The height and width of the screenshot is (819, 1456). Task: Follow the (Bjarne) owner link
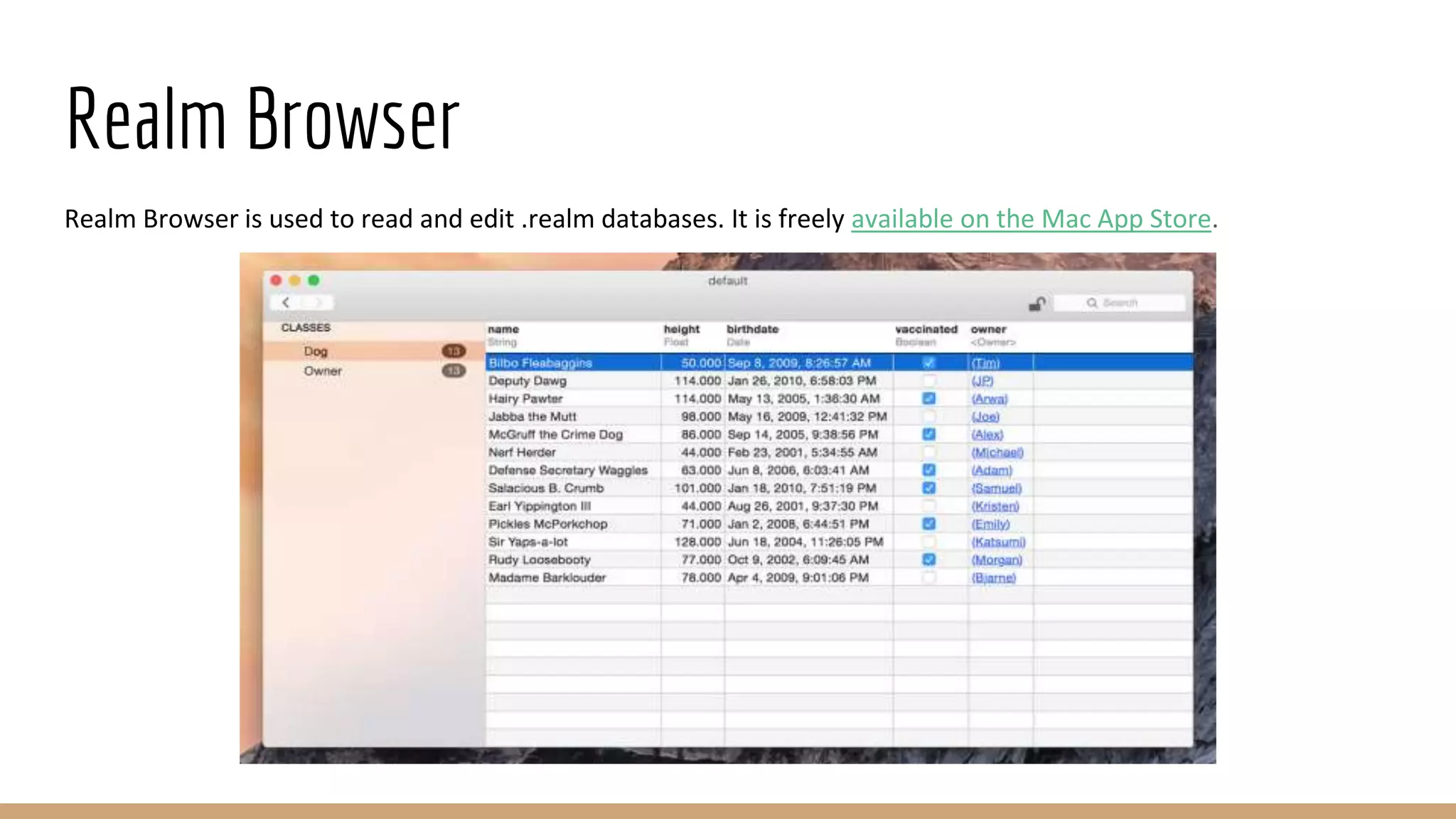[994, 577]
